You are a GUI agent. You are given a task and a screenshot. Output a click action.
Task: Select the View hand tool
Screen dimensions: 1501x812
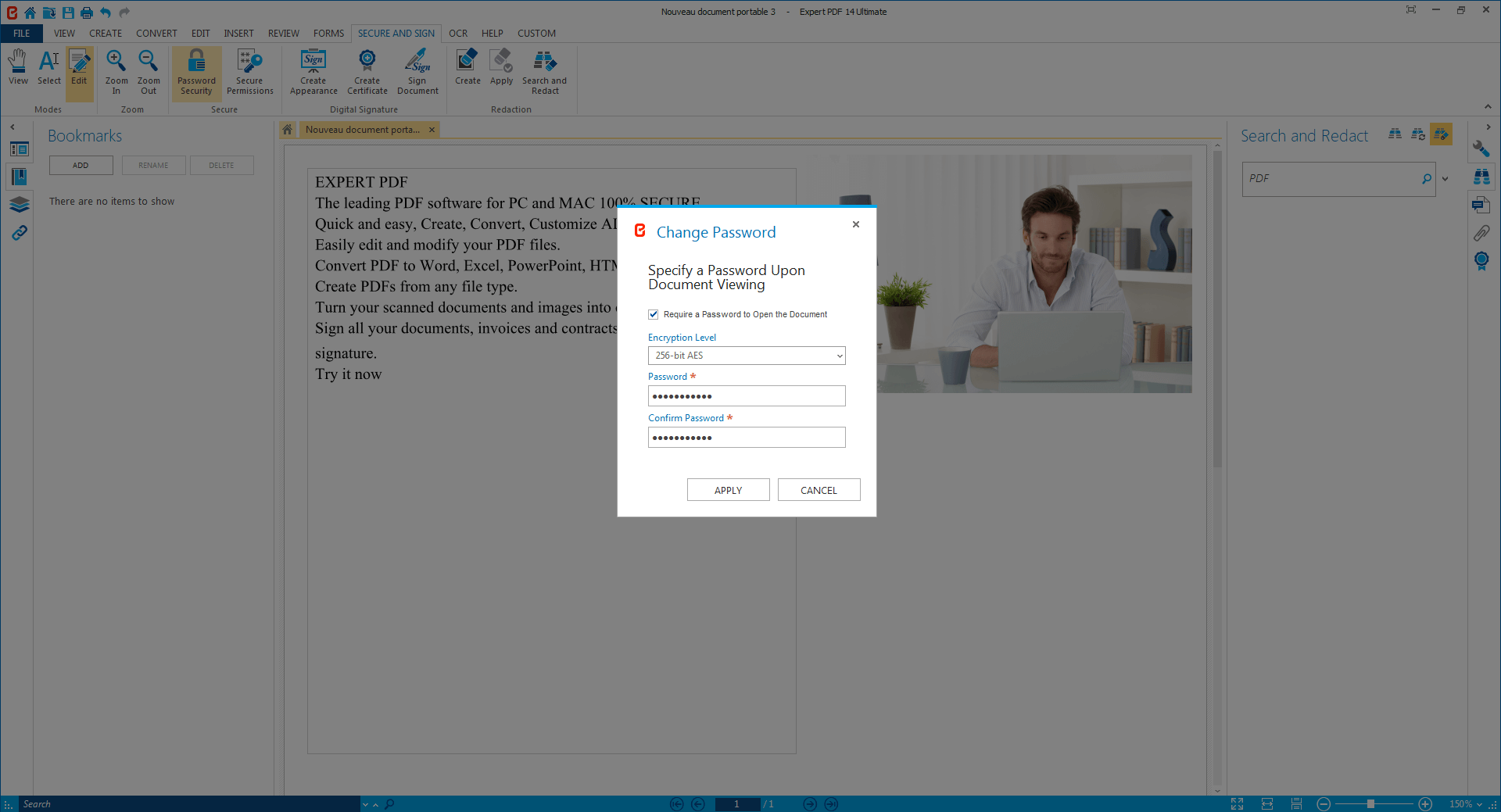[18, 67]
